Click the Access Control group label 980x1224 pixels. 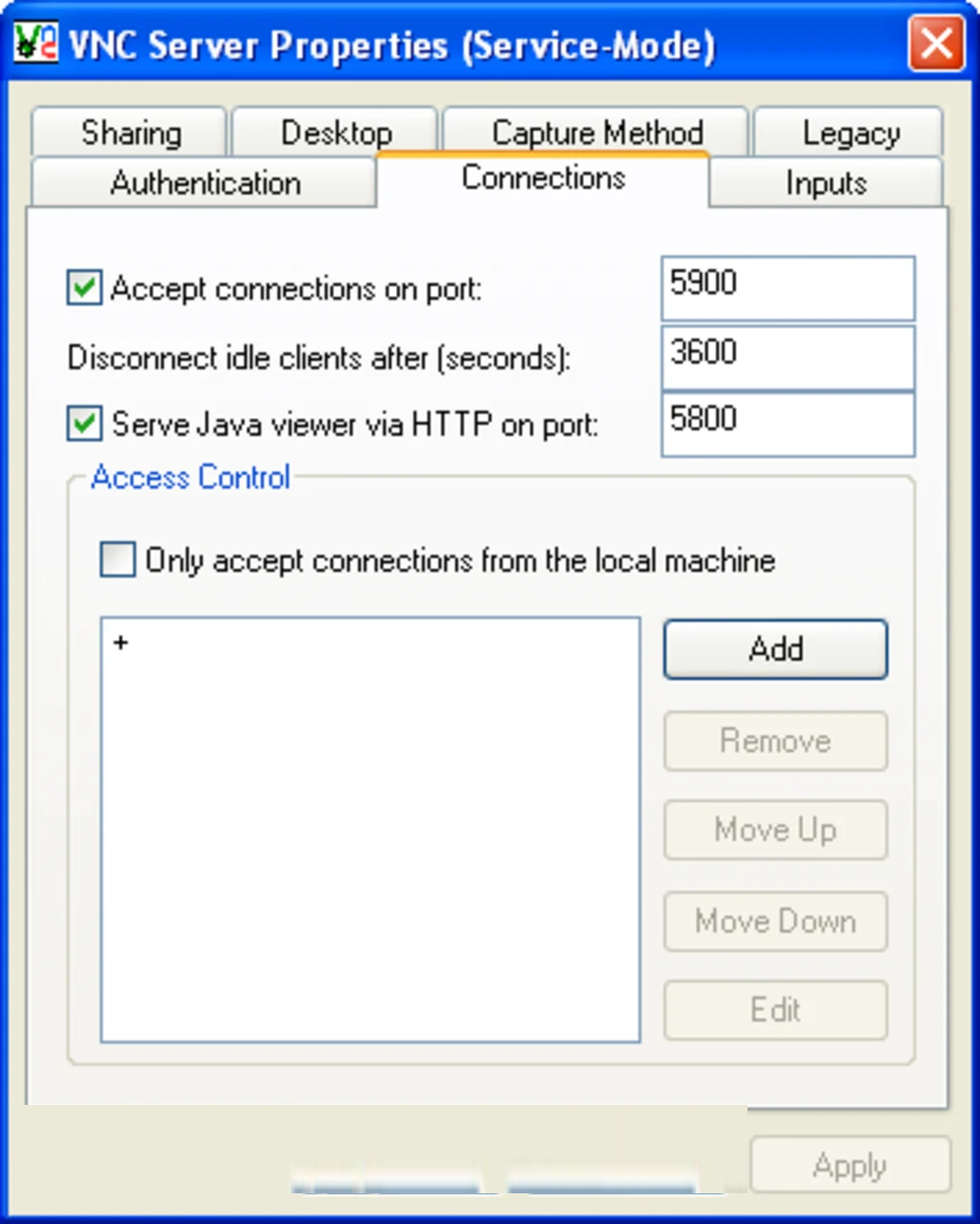click(190, 477)
